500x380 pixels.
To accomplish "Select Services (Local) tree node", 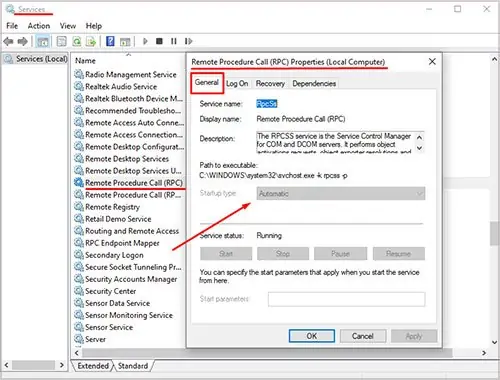I will (x=36, y=59).
